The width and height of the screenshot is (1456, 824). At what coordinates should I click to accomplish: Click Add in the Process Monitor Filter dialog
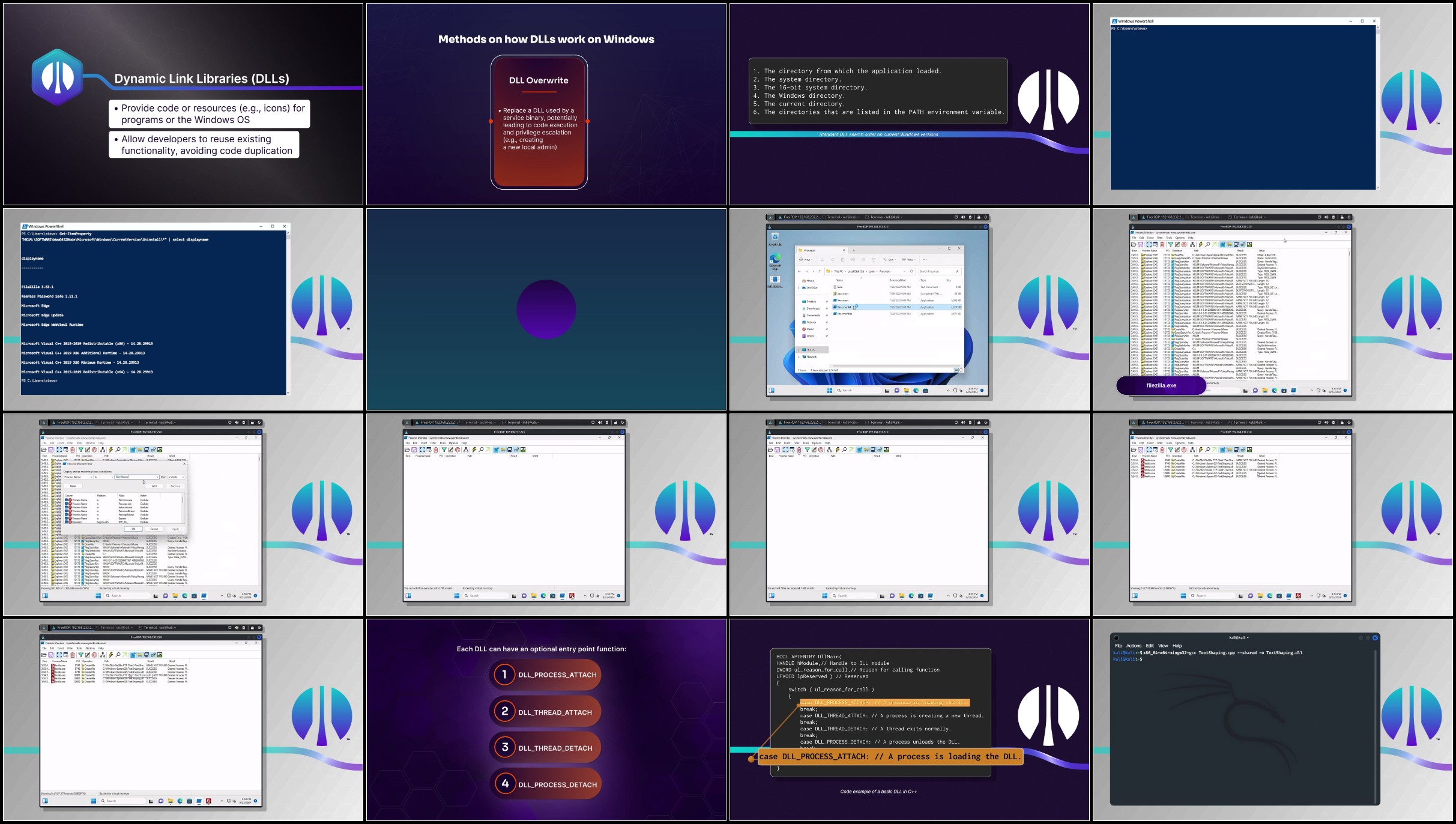pos(154,486)
